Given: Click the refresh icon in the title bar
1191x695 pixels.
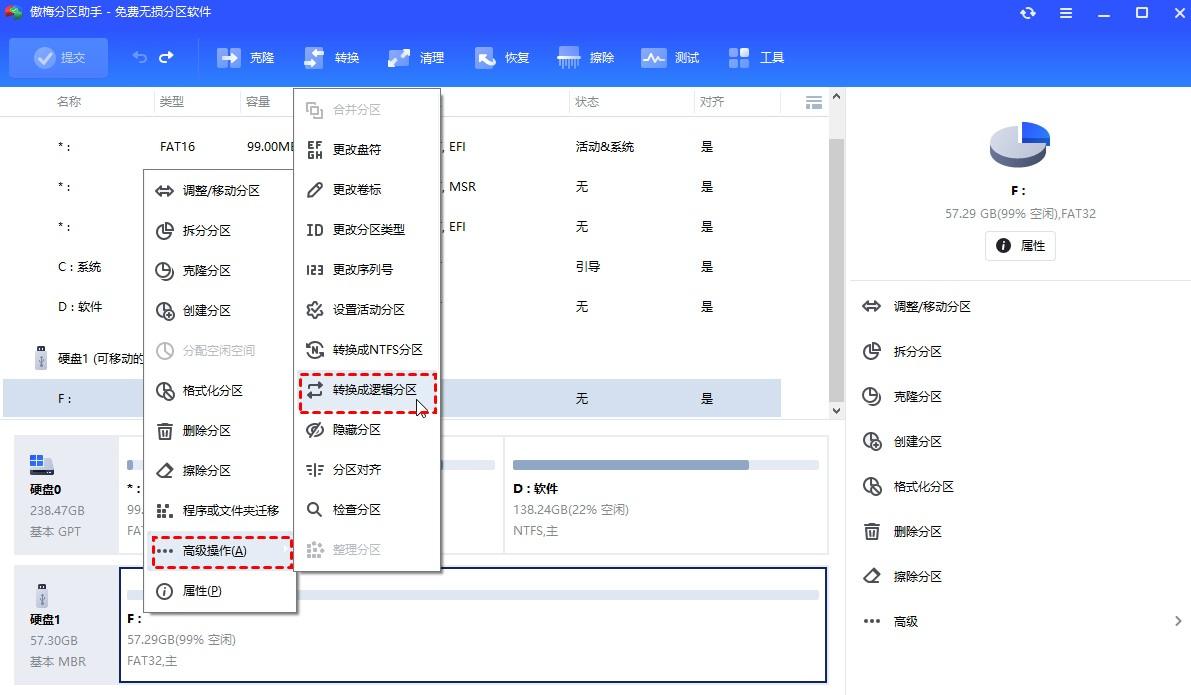Looking at the screenshot, I should [1029, 13].
